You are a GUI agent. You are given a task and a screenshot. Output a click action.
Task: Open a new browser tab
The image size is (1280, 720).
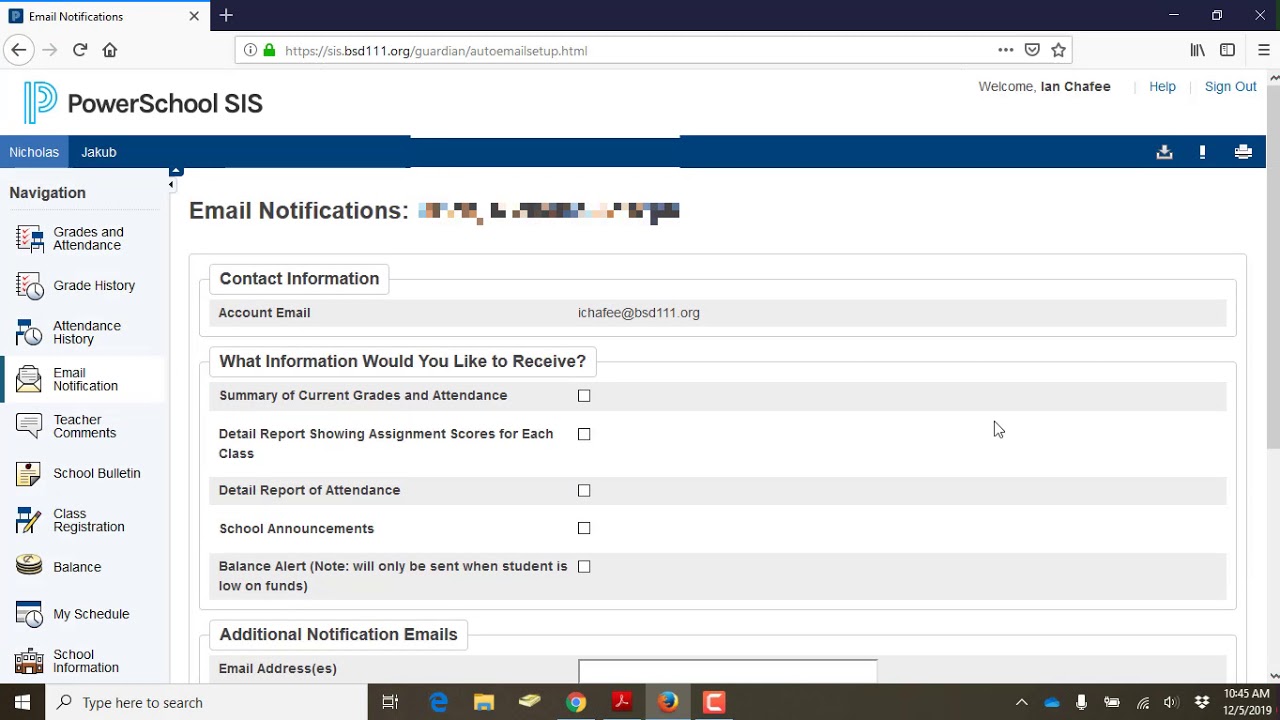pyautogui.click(x=226, y=15)
